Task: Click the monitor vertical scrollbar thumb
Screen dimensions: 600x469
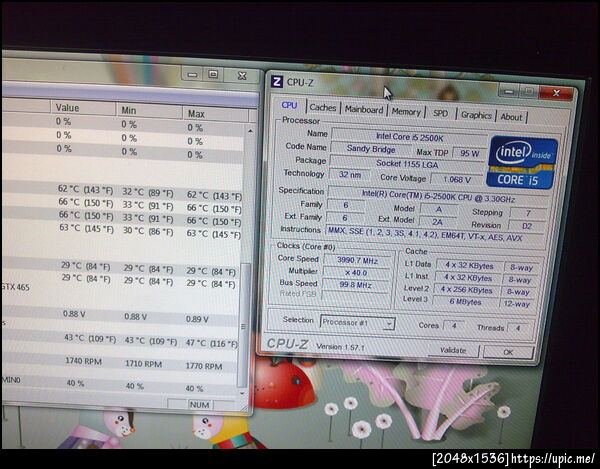Action: 243,325
